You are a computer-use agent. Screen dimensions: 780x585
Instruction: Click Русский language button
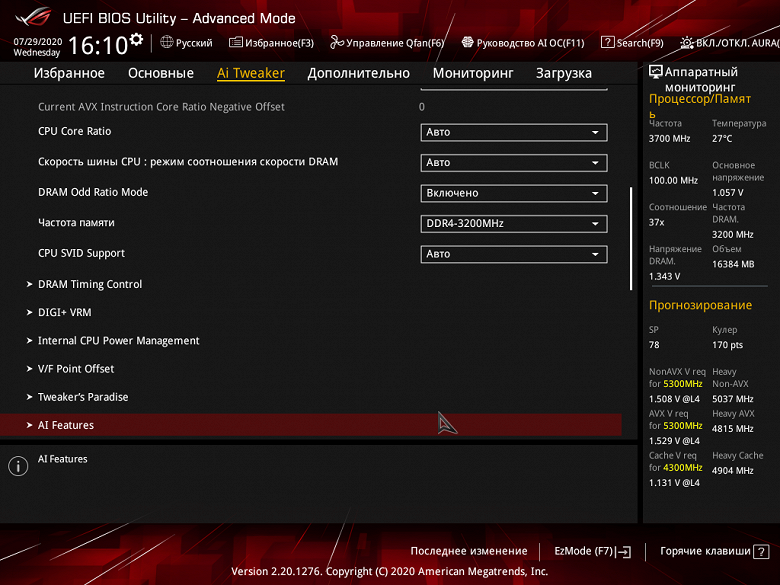pos(187,43)
